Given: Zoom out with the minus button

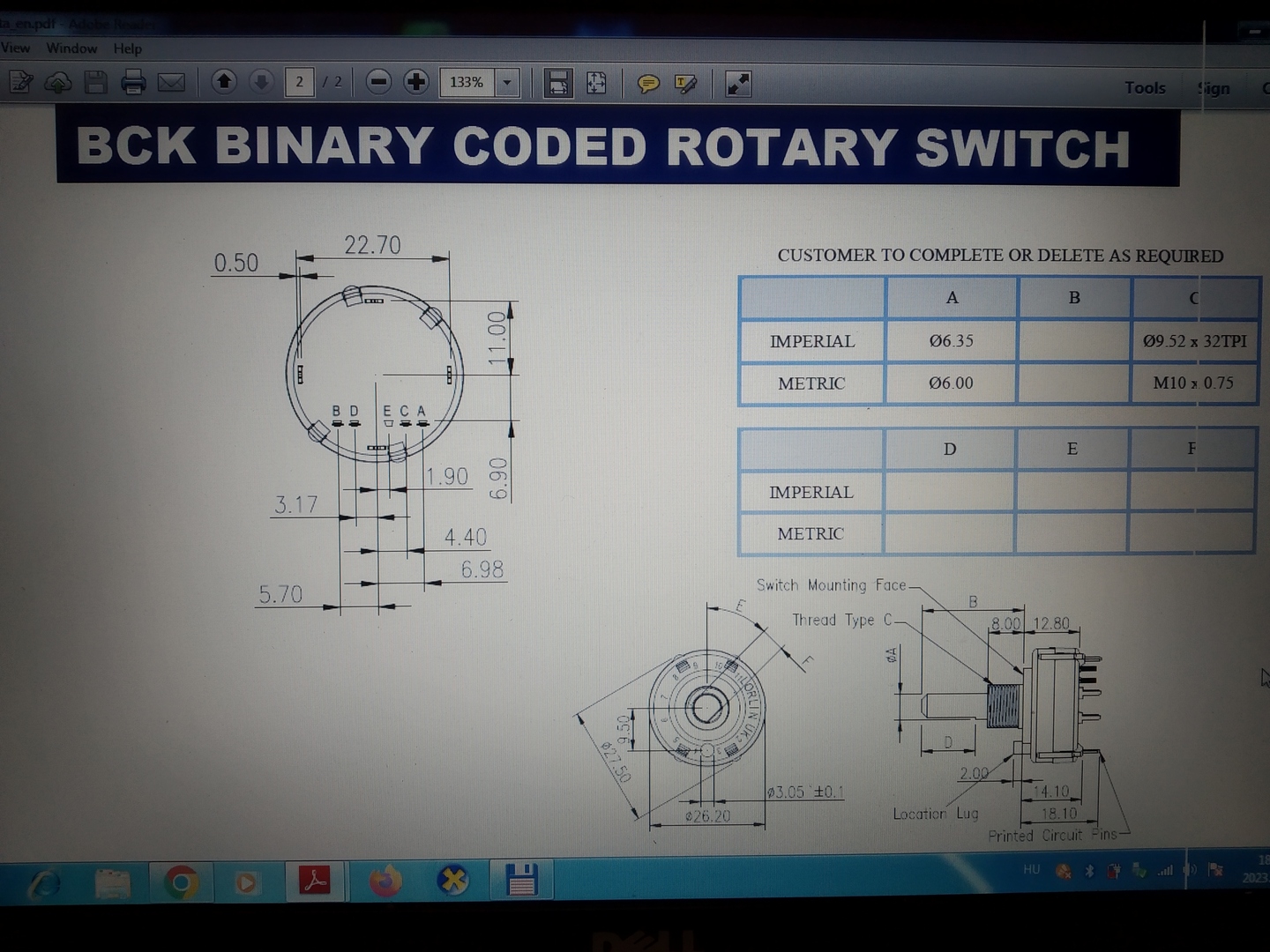Looking at the screenshot, I should pos(378,82).
